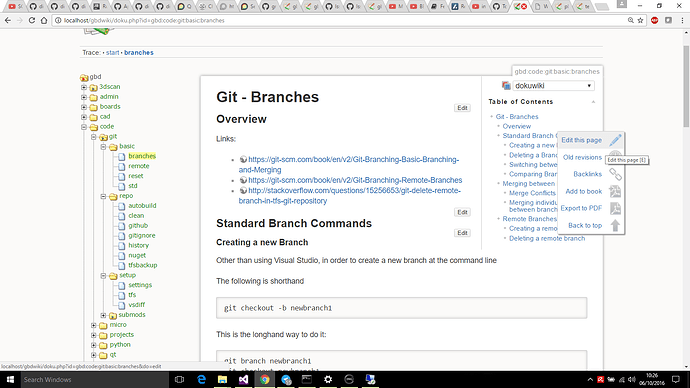690x388 pixels.
Task: Click the Back to top arrow icon
Action: [x=615, y=226]
